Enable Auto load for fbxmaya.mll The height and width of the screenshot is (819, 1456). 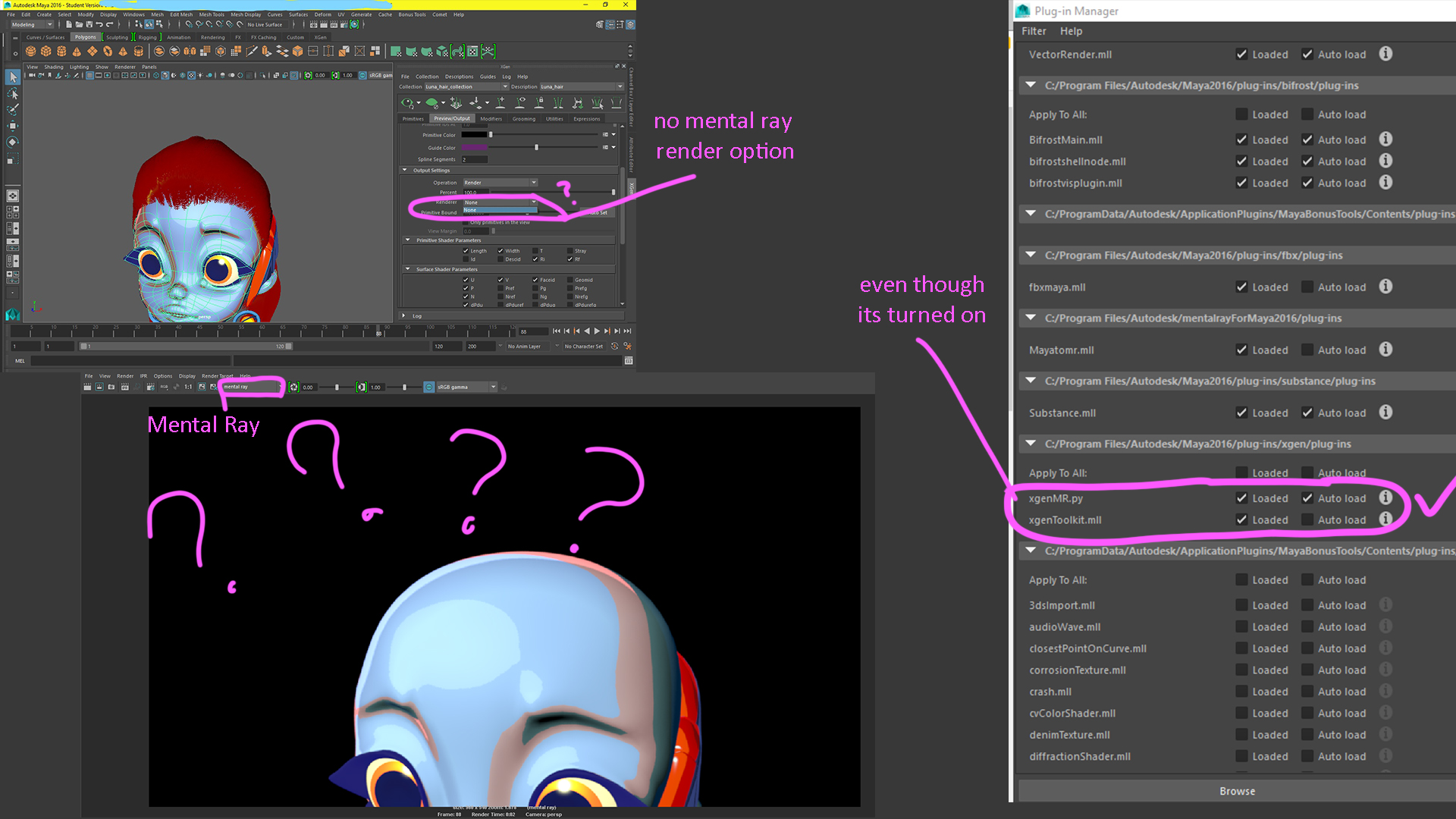point(1307,287)
